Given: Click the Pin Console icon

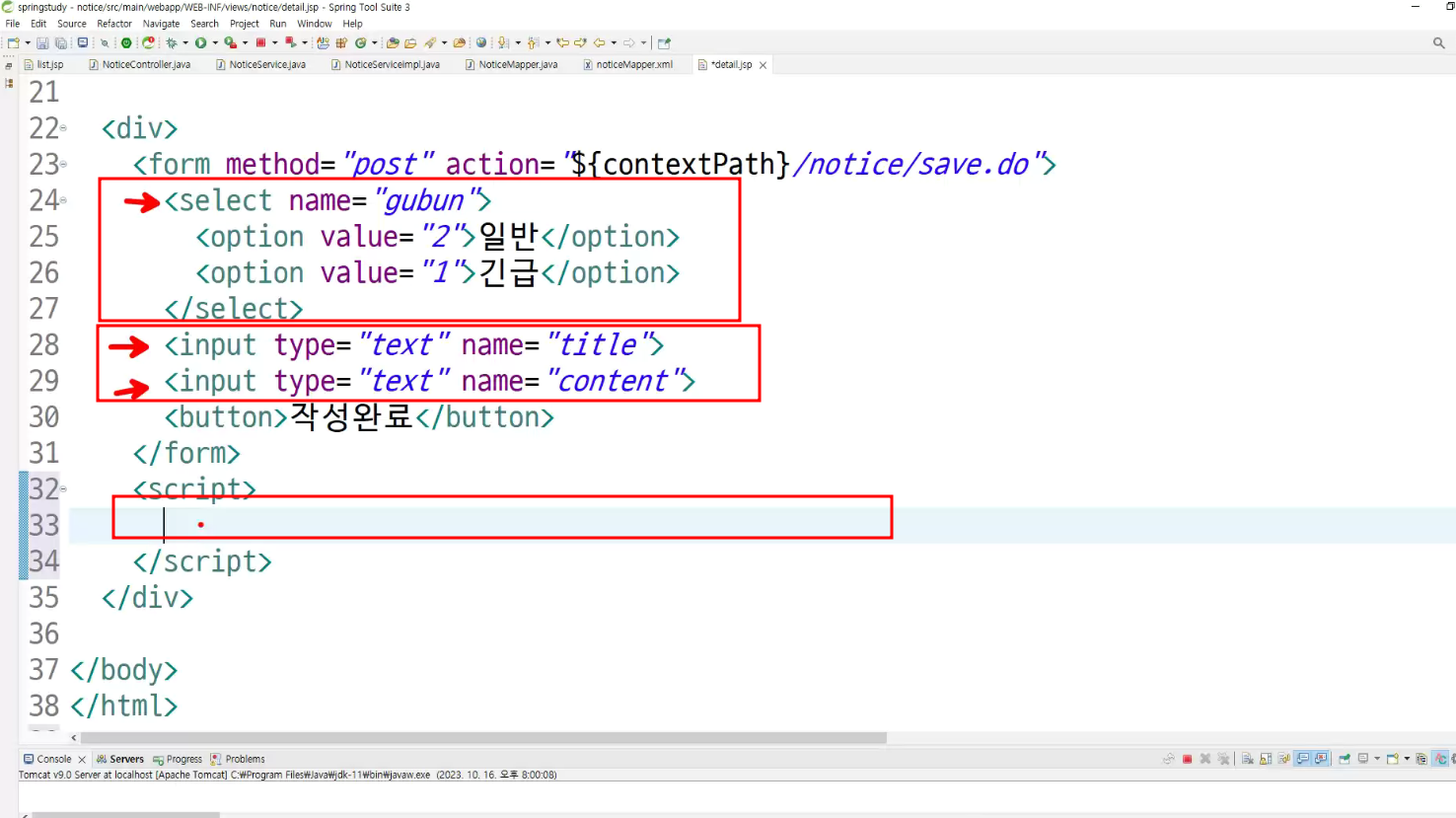Looking at the screenshot, I should click(1345, 759).
